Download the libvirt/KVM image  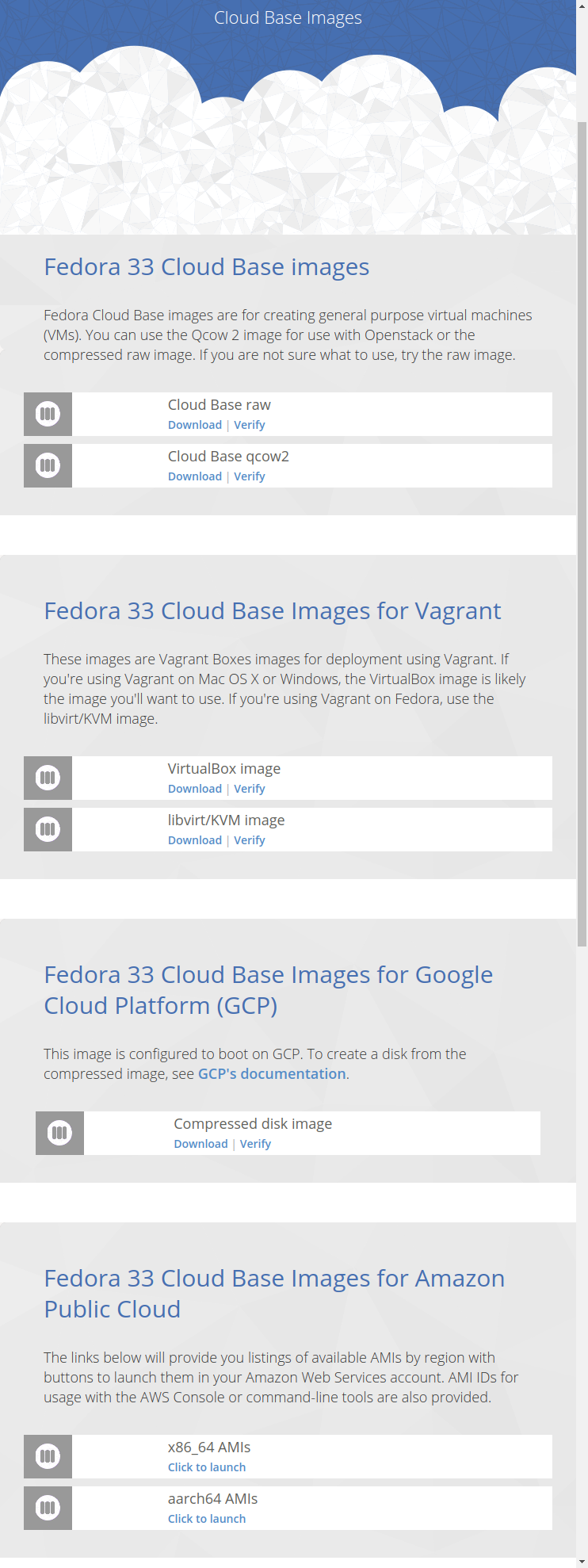click(x=195, y=840)
